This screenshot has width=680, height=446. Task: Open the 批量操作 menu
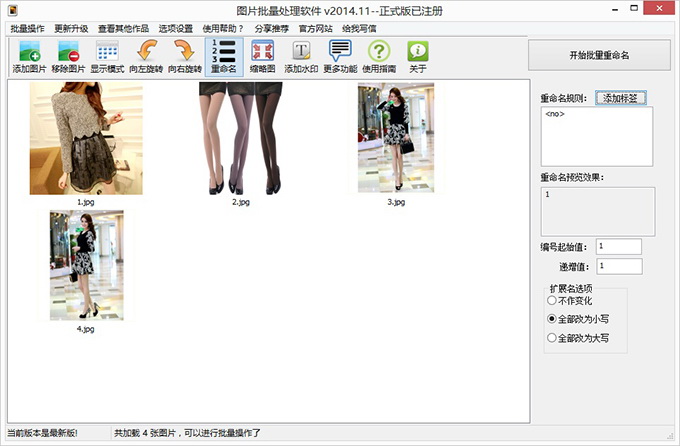(27, 28)
